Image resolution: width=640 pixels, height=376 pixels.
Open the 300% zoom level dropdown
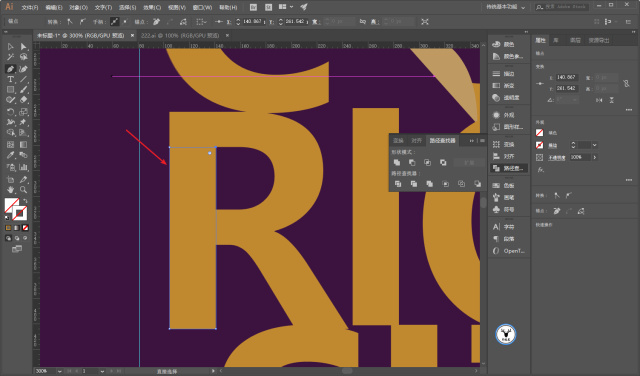click(x=60, y=371)
